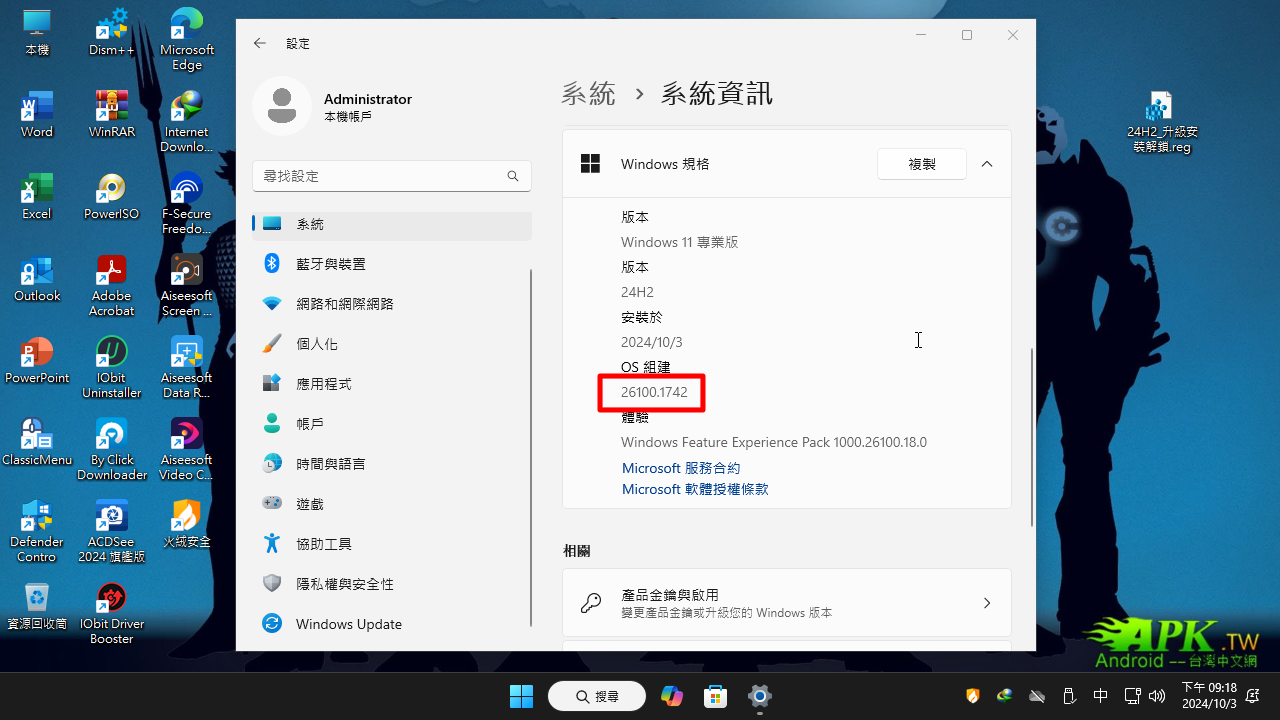Select 遊戲 in the sidebar
Screen dimensions: 1280x720
point(392,504)
